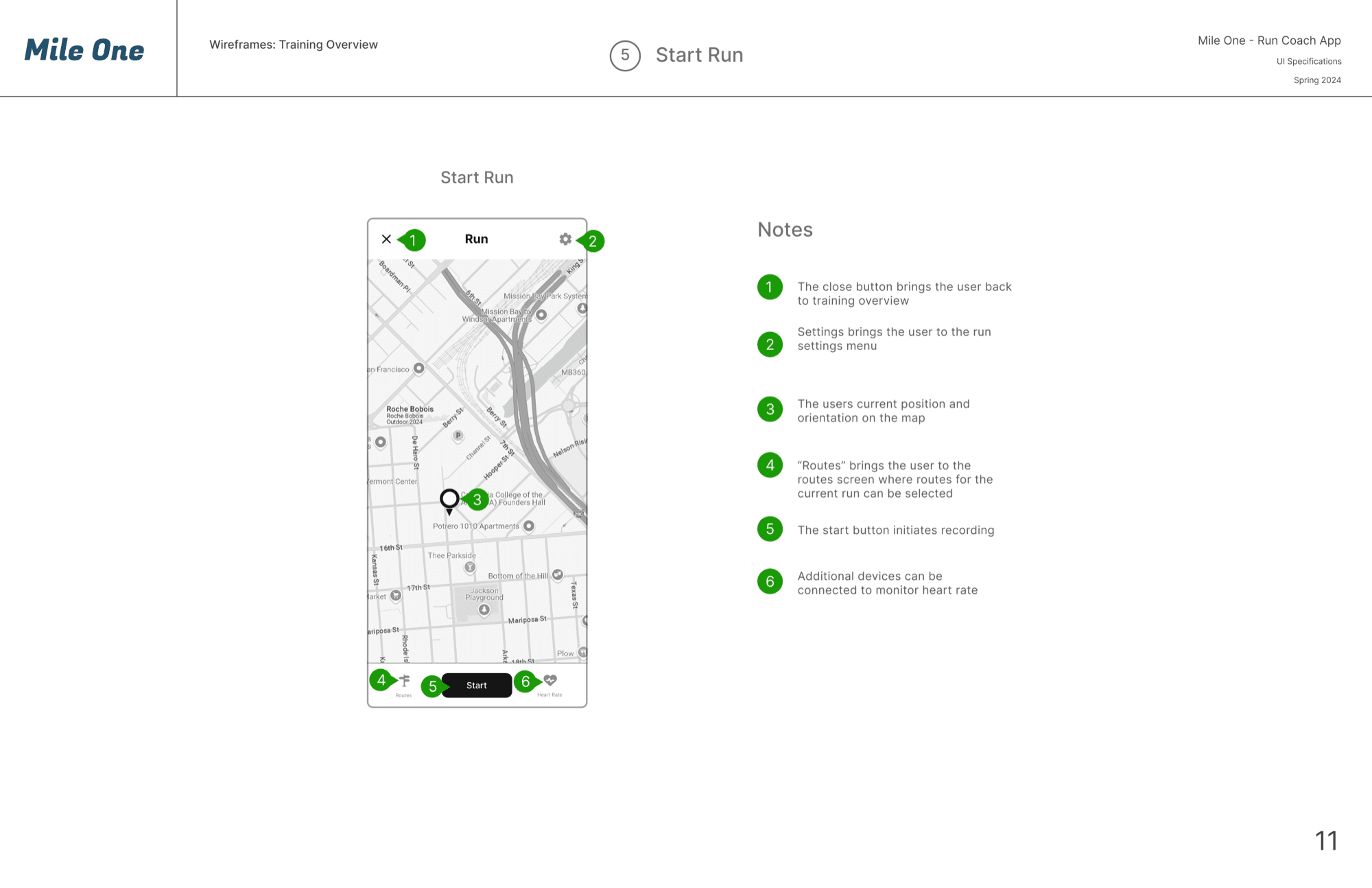Tap the parking P marker near Berry St
This screenshot has height=888, width=1372.
pyautogui.click(x=458, y=436)
